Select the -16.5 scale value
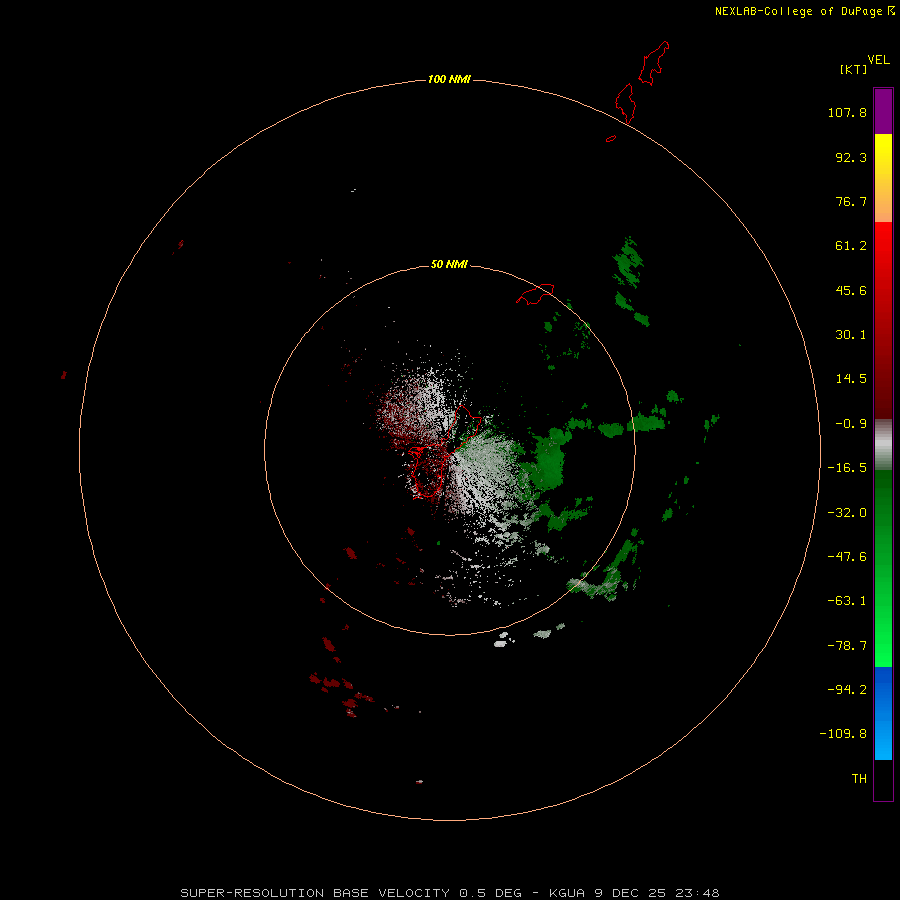Screen dimensions: 900x900 tap(847, 468)
